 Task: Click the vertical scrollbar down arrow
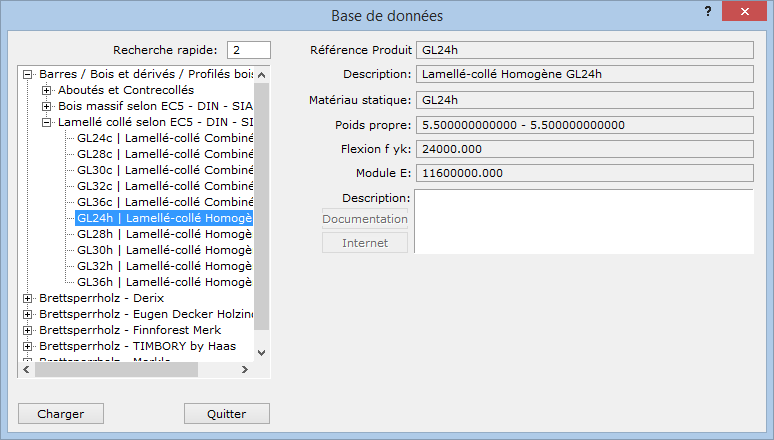tap(262, 352)
